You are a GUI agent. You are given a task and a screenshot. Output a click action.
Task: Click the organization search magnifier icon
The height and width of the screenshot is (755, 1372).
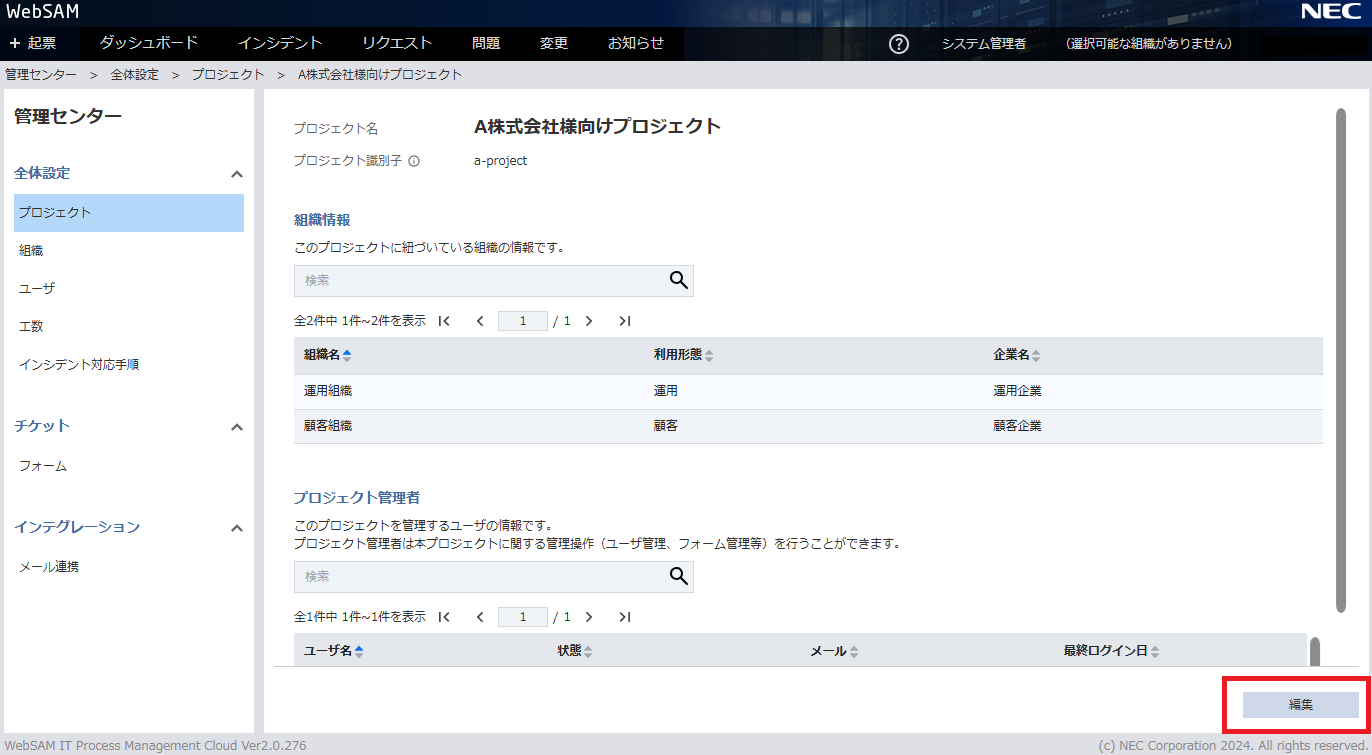679,281
